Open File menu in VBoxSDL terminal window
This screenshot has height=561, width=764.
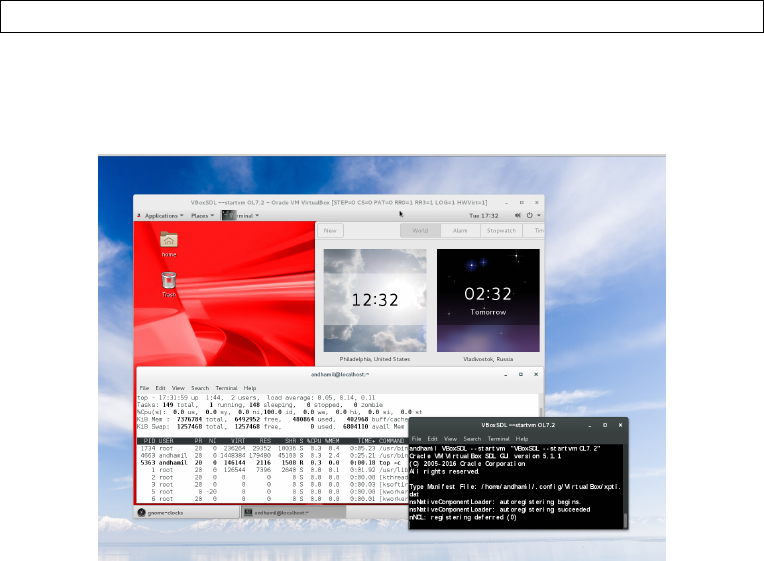click(417, 439)
